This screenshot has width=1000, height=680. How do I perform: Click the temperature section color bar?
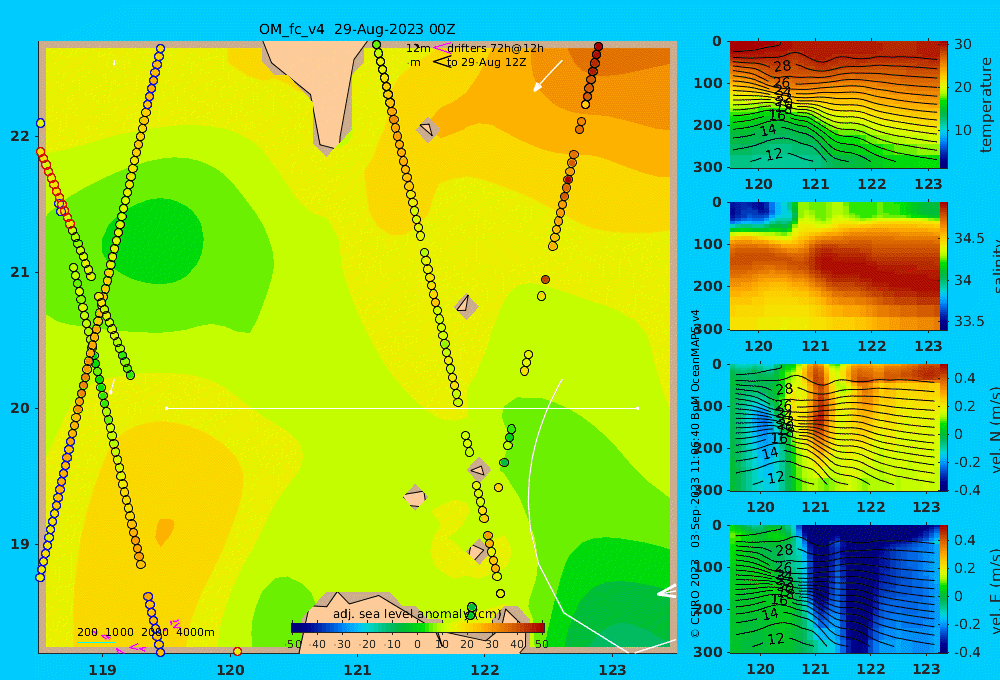tap(944, 105)
